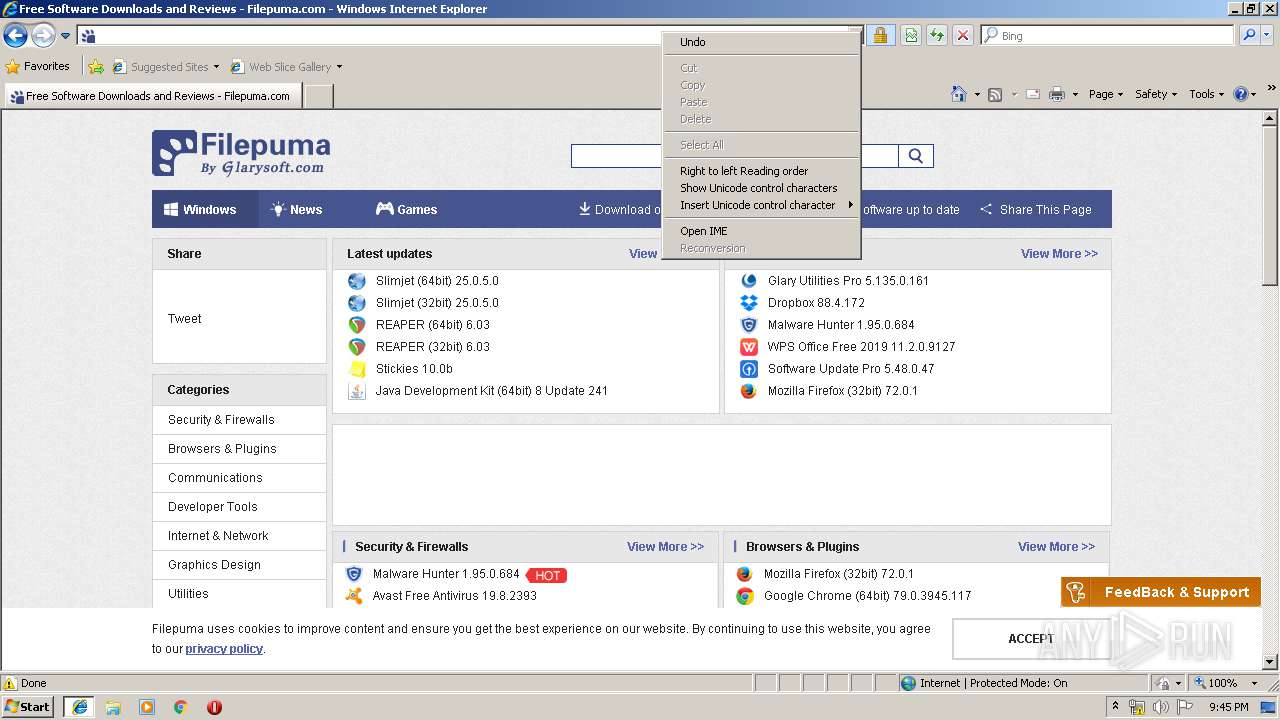
Task: Click View More in Browsers & Plugins
Action: tap(1056, 547)
